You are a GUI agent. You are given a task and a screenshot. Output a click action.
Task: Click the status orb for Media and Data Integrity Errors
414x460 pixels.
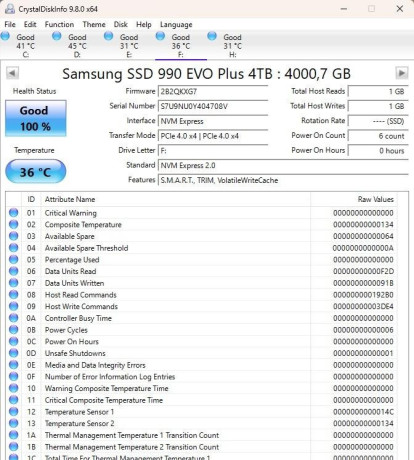[14, 365]
